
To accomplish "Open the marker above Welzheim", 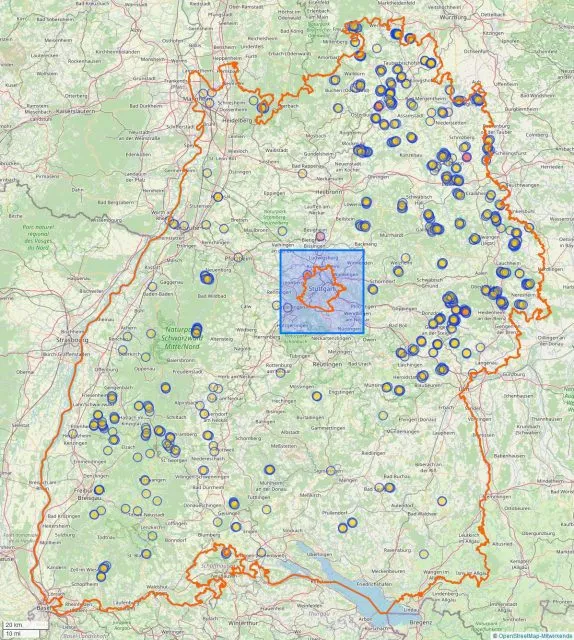I will (x=405, y=258).
